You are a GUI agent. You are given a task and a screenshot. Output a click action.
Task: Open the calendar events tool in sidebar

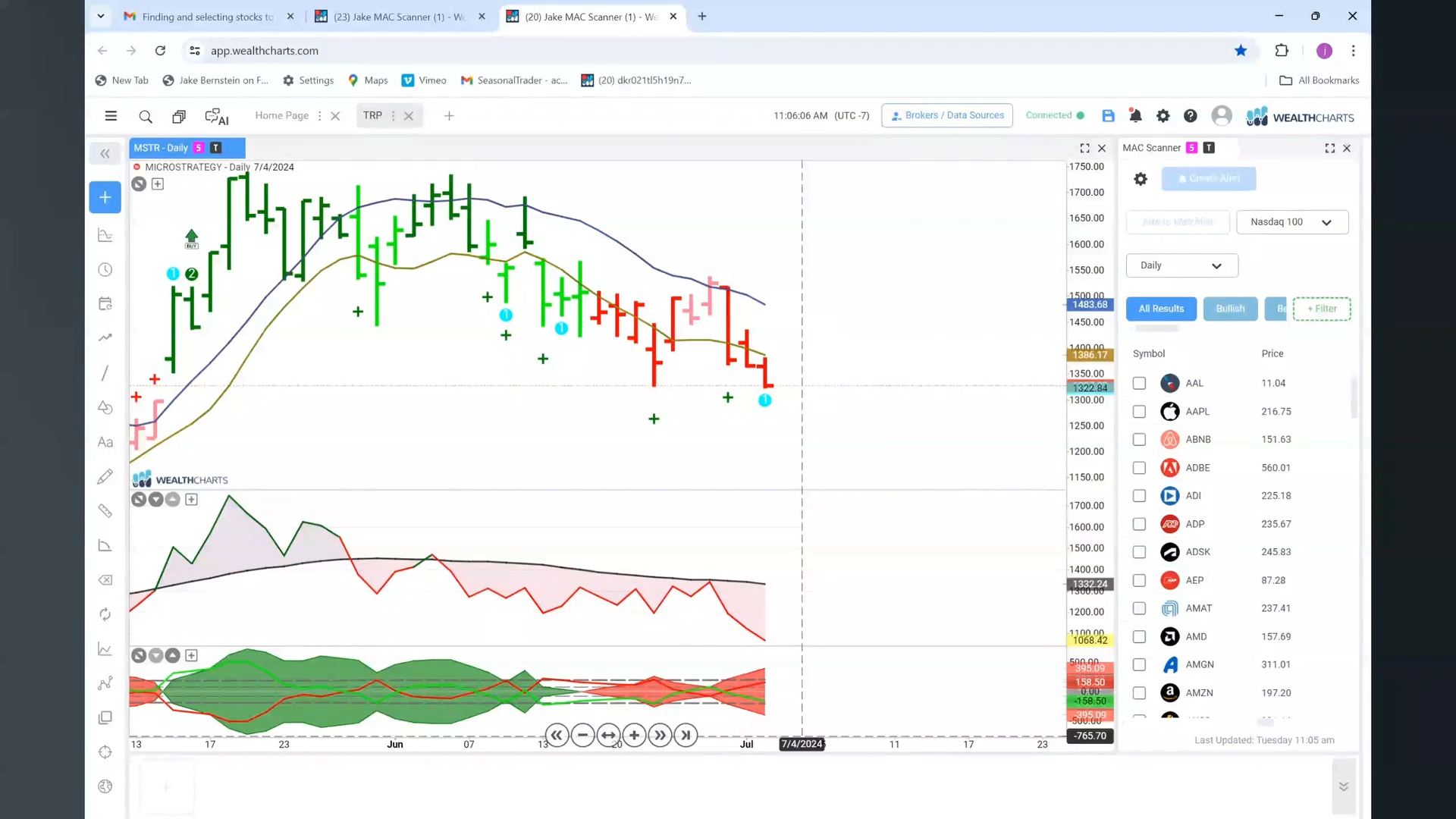(105, 304)
